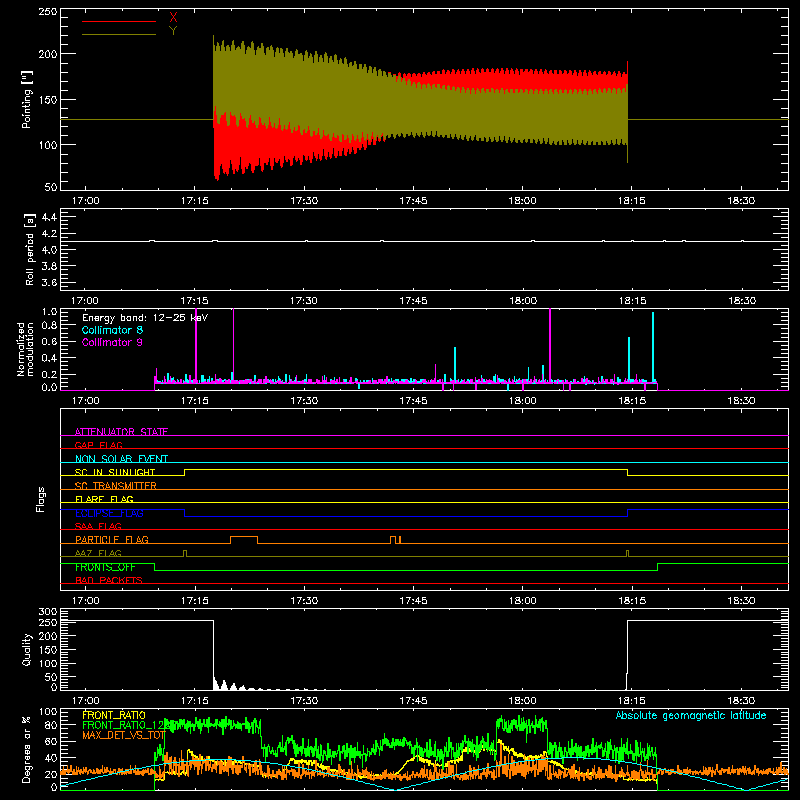Select the X legend label
The height and width of the screenshot is (800, 800).
(173, 18)
